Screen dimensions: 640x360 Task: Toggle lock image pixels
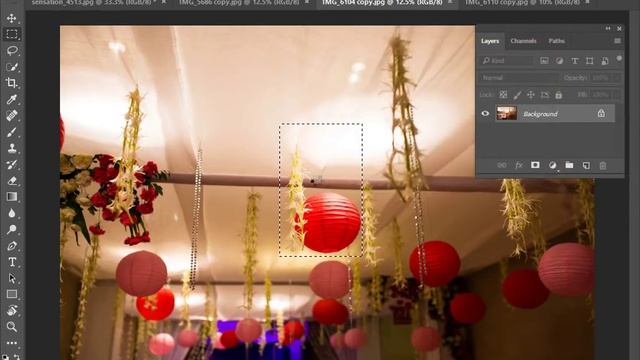click(517, 95)
